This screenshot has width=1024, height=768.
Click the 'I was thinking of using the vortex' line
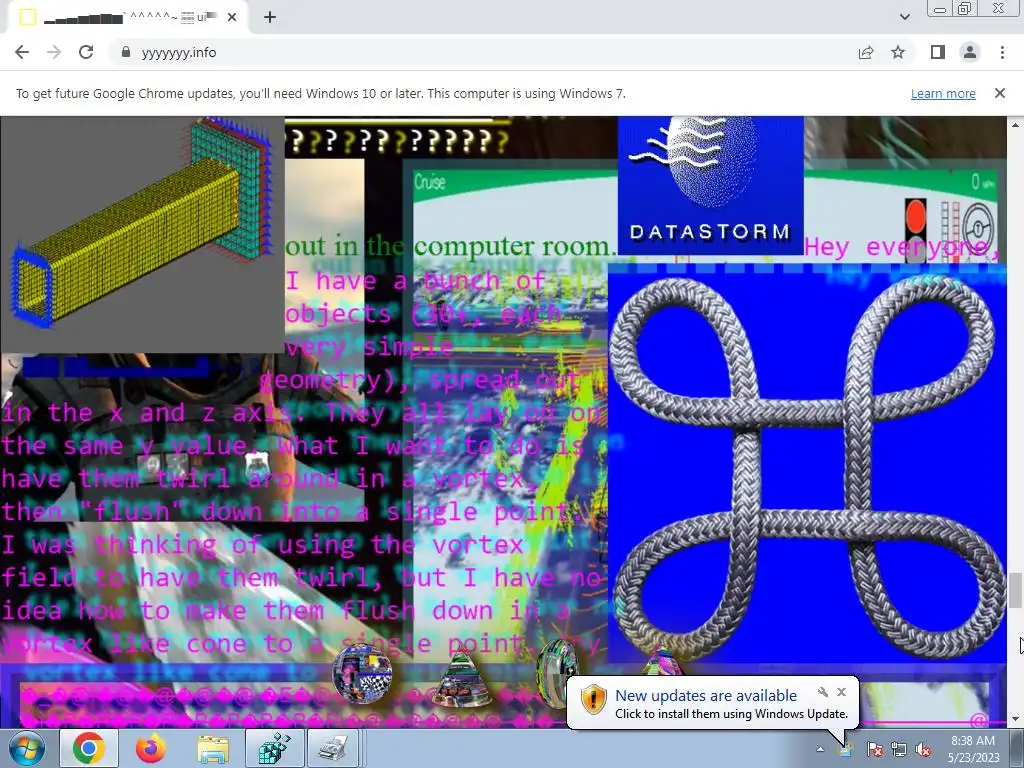pos(263,545)
